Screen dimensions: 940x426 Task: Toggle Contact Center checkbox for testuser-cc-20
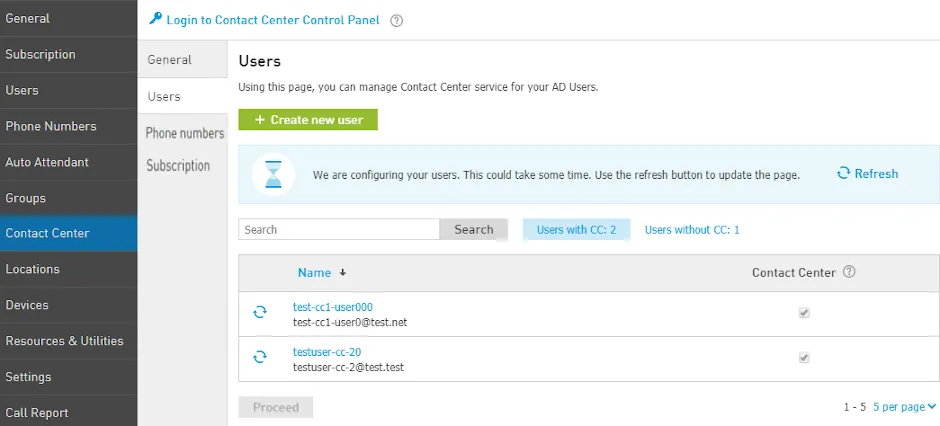[805, 358]
